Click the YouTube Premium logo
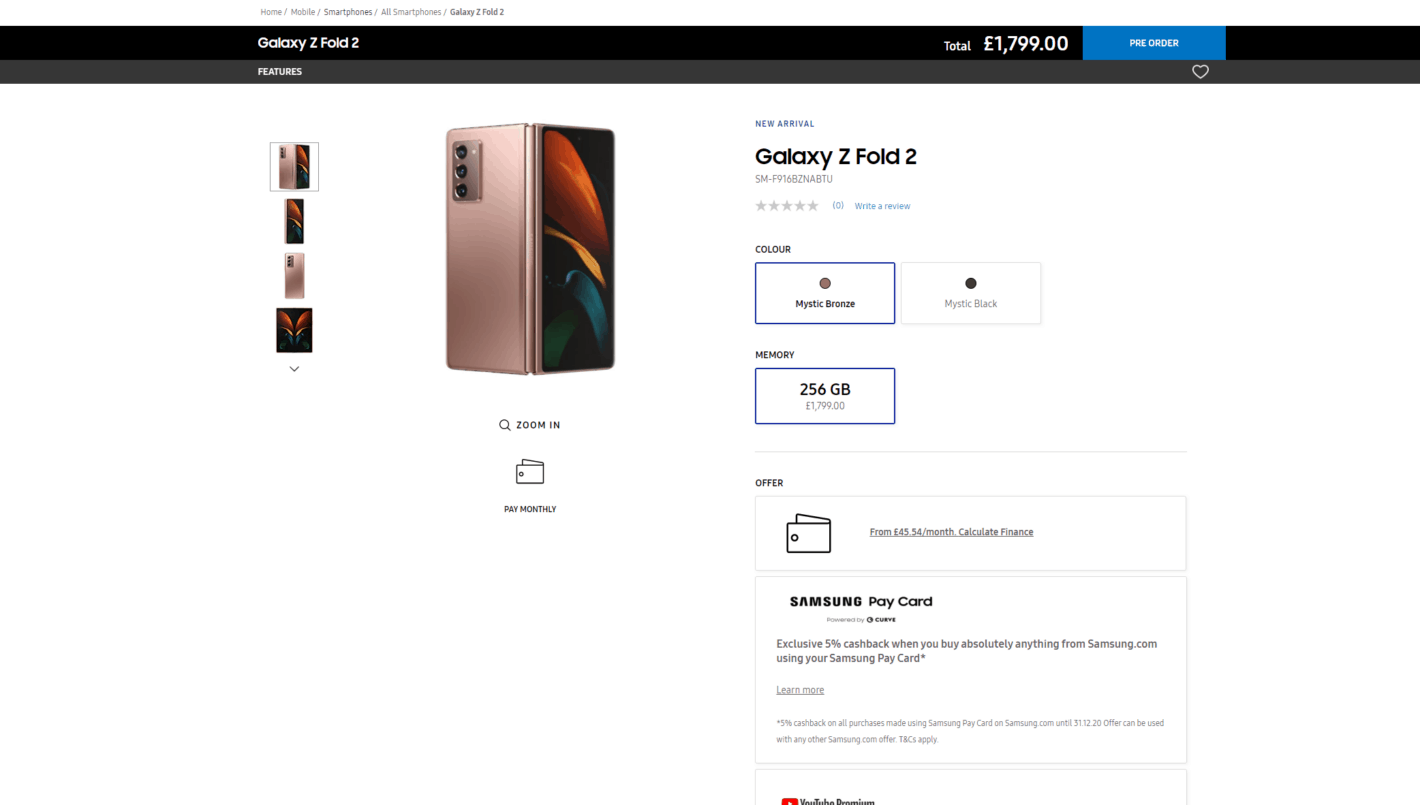This screenshot has height=805, width=1420. tap(828, 800)
